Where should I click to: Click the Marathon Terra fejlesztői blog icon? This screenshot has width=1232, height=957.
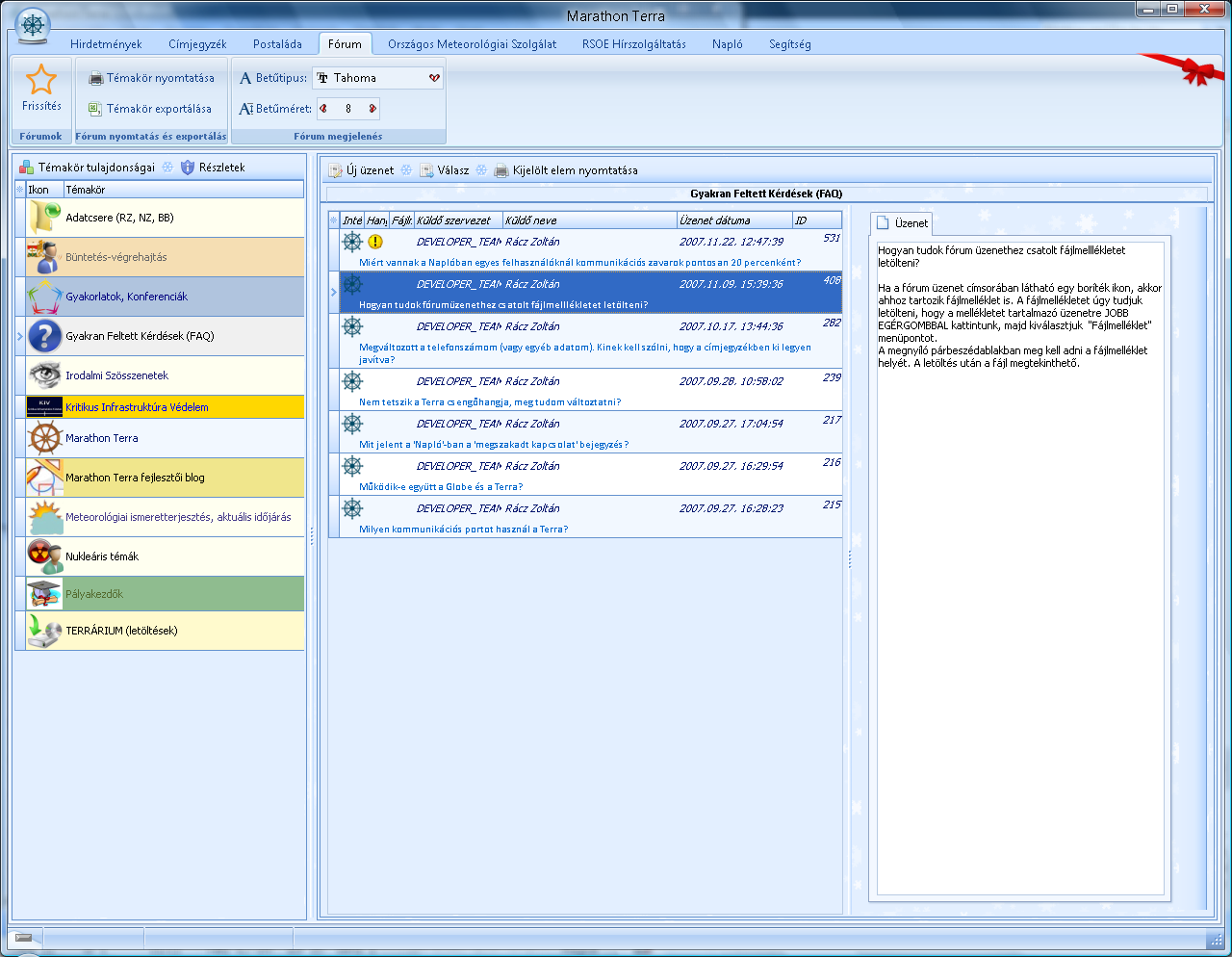click(x=44, y=478)
